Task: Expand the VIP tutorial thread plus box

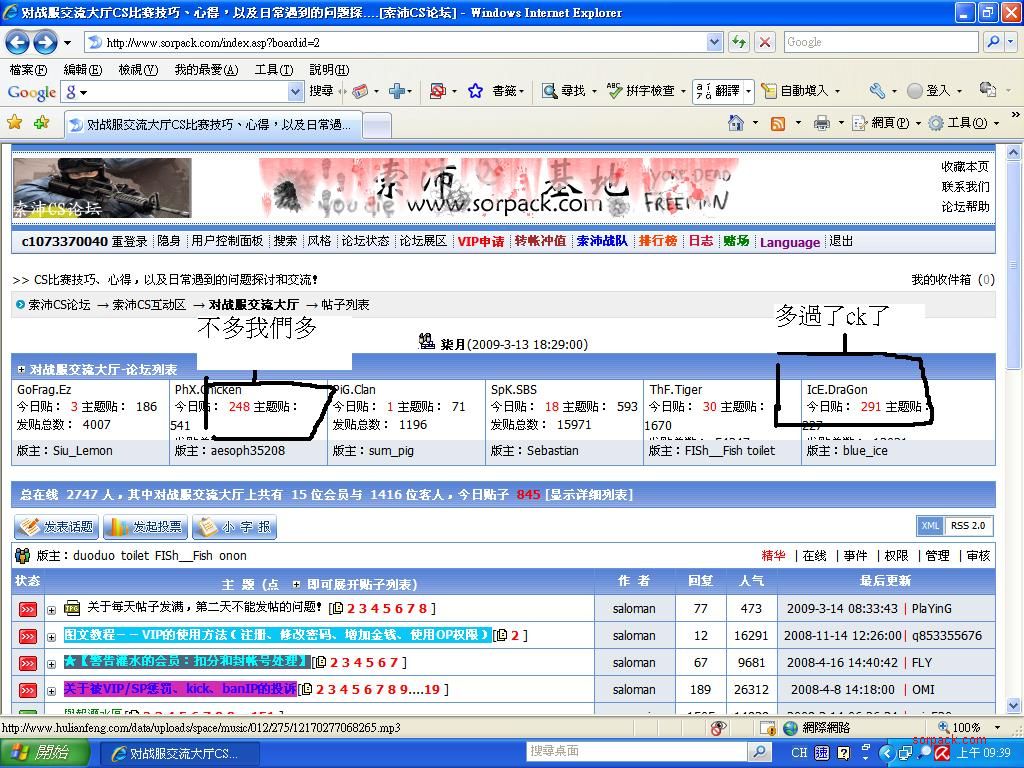Action: click(52, 636)
